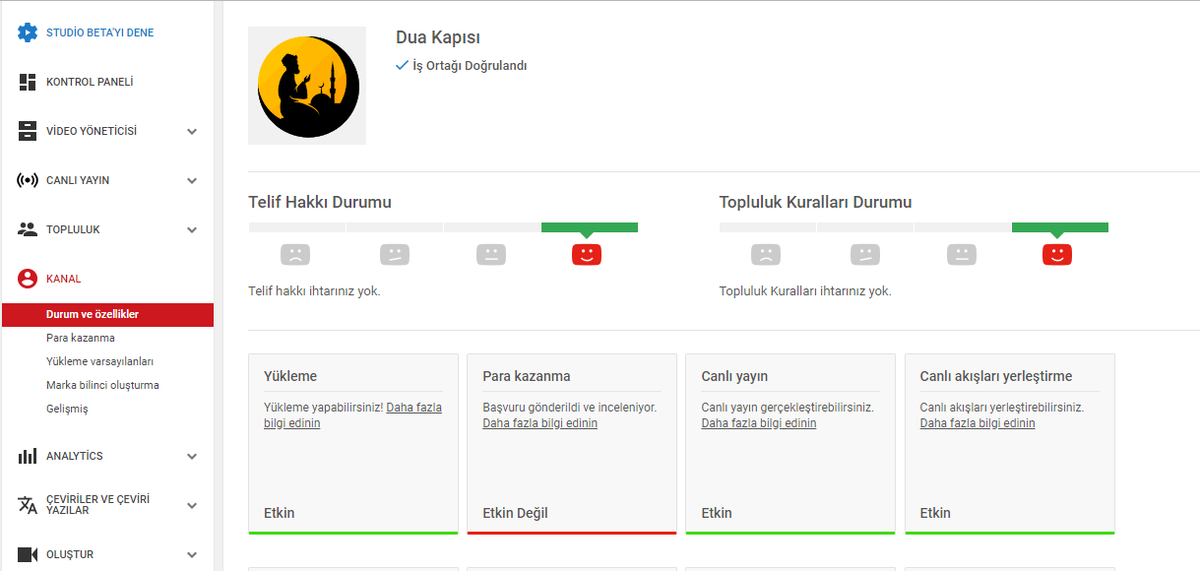
Task: Click the Canlı Yayın broadcast icon
Action: point(28,180)
